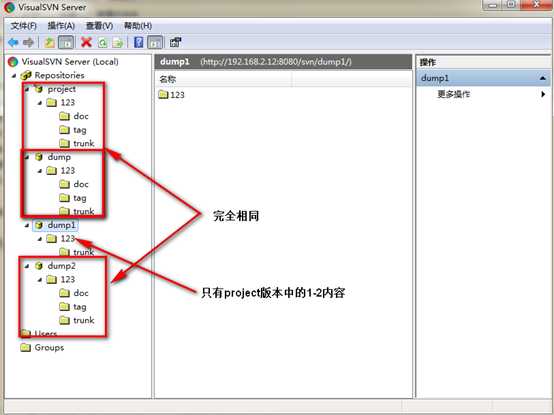
Task: Select the tag folder under dump
Action: [80, 198]
